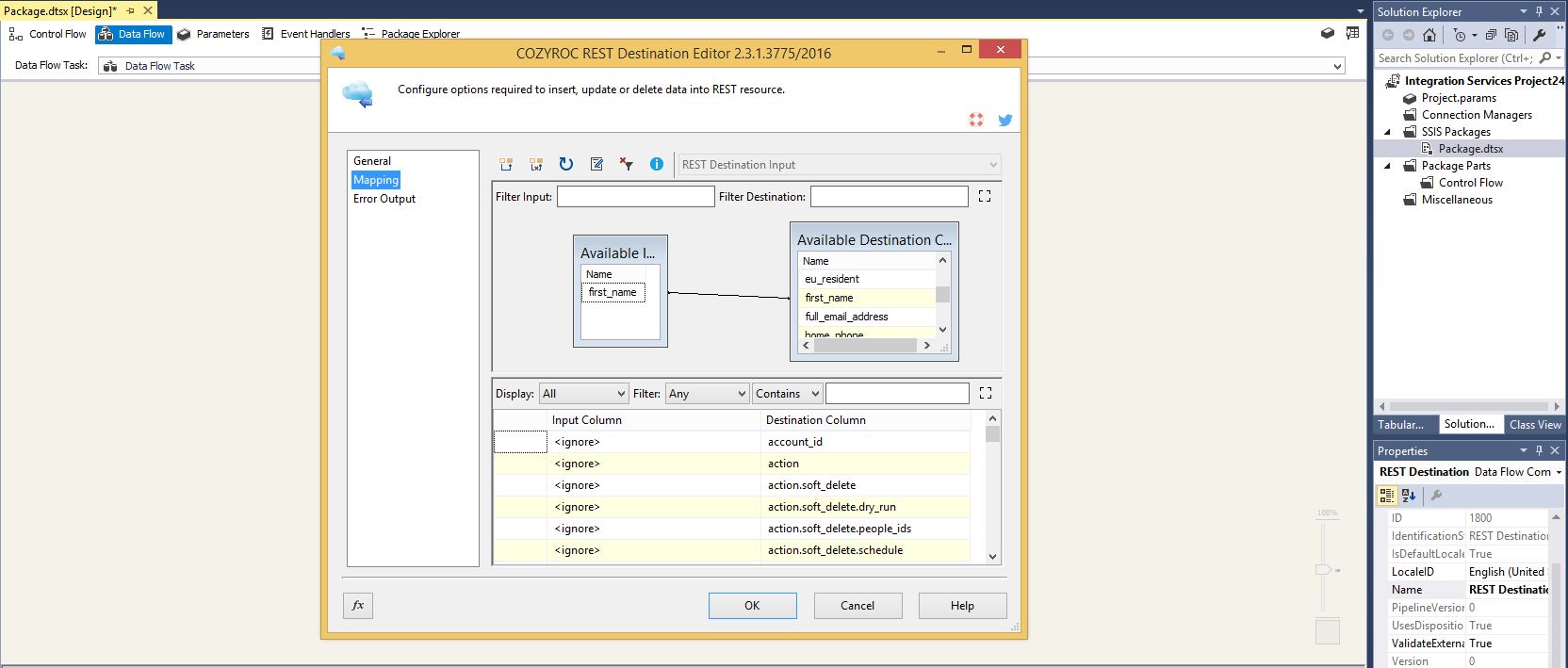
Task: Click the Filter Destination text field
Action: pyautogui.click(x=889, y=196)
